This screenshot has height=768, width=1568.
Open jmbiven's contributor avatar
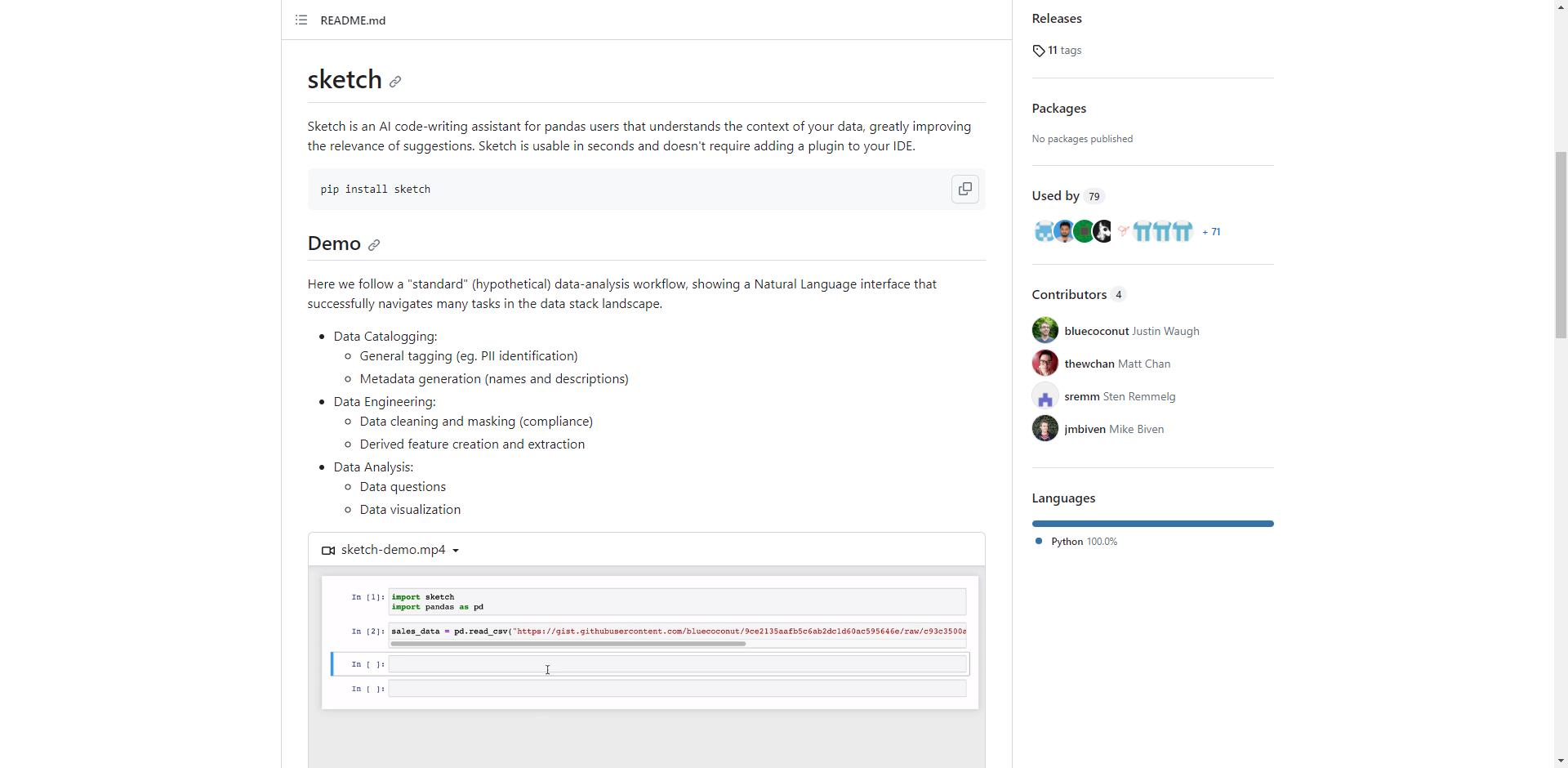click(1045, 429)
